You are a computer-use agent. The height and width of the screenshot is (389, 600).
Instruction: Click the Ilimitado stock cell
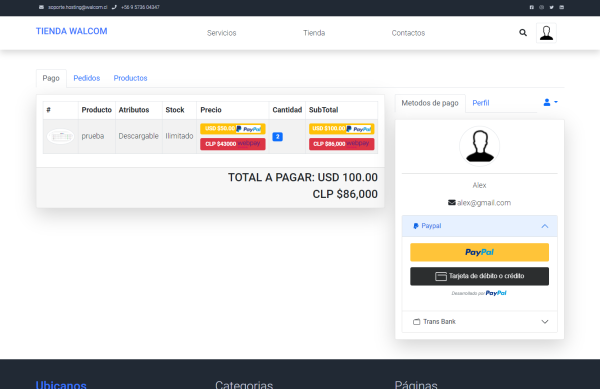click(179, 136)
